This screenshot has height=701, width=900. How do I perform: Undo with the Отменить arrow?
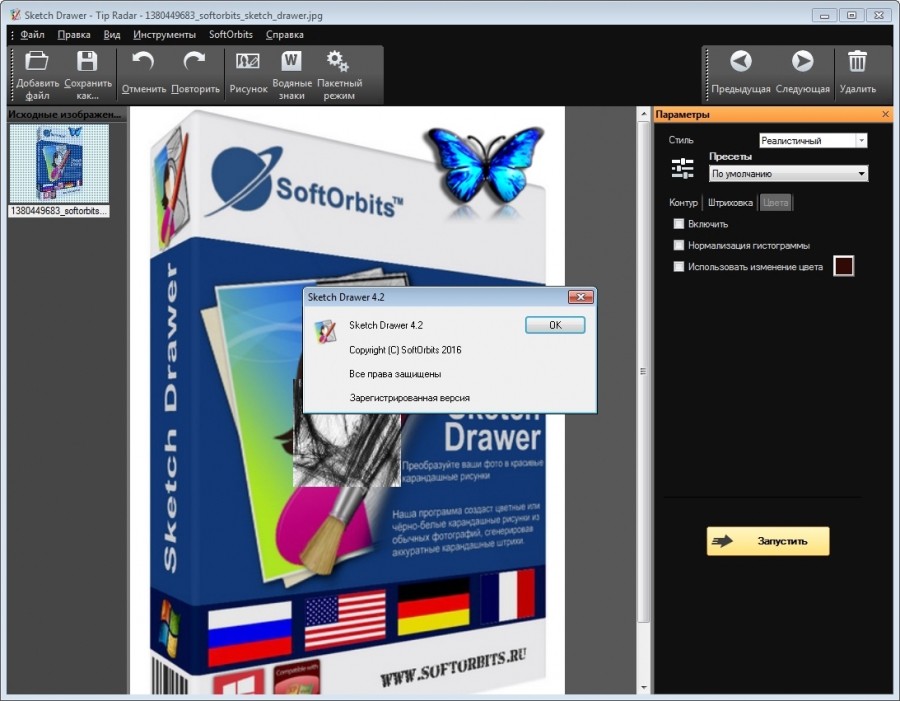point(143,61)
